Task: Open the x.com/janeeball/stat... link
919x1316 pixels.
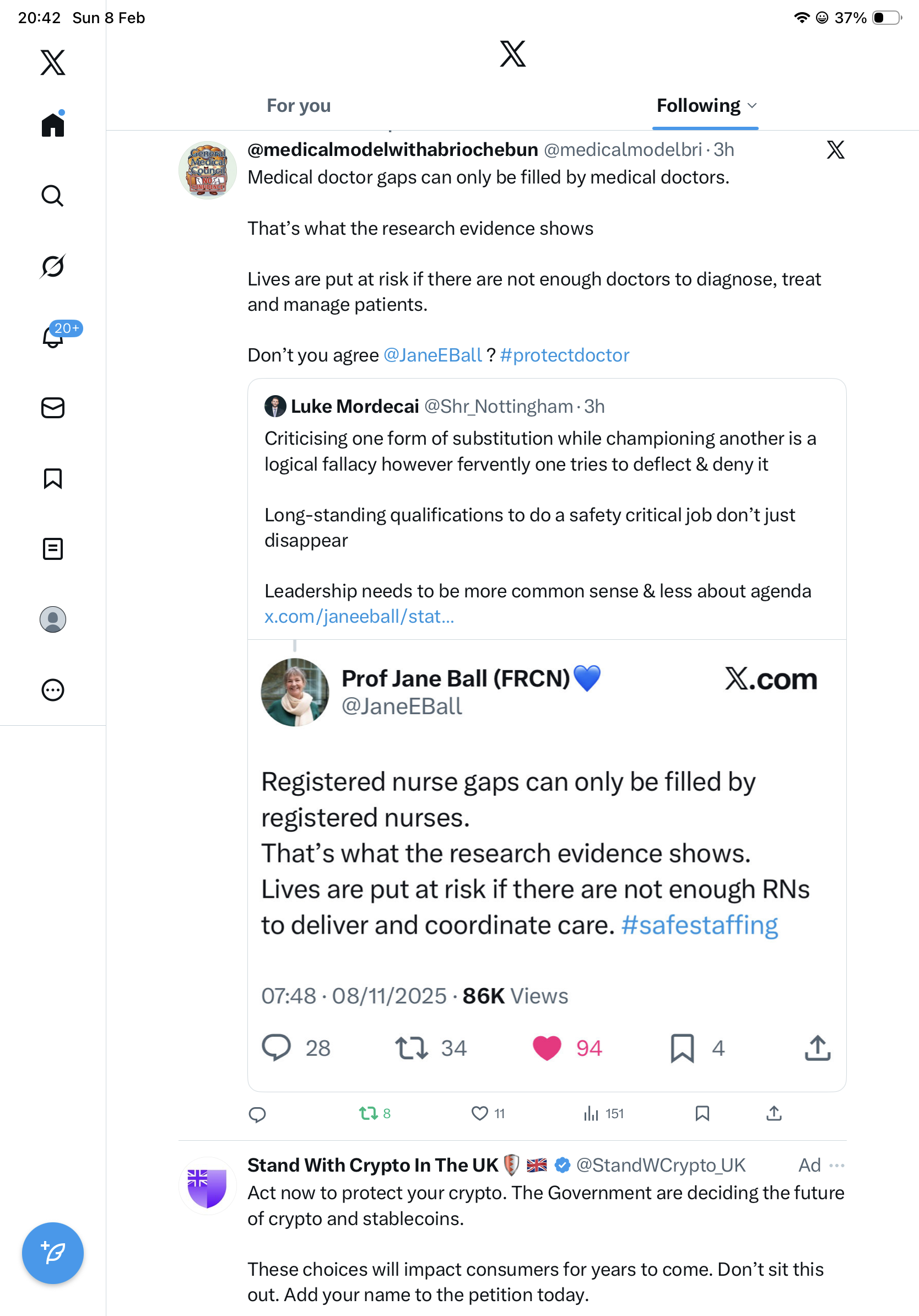Action: click(x=359, y=616)
